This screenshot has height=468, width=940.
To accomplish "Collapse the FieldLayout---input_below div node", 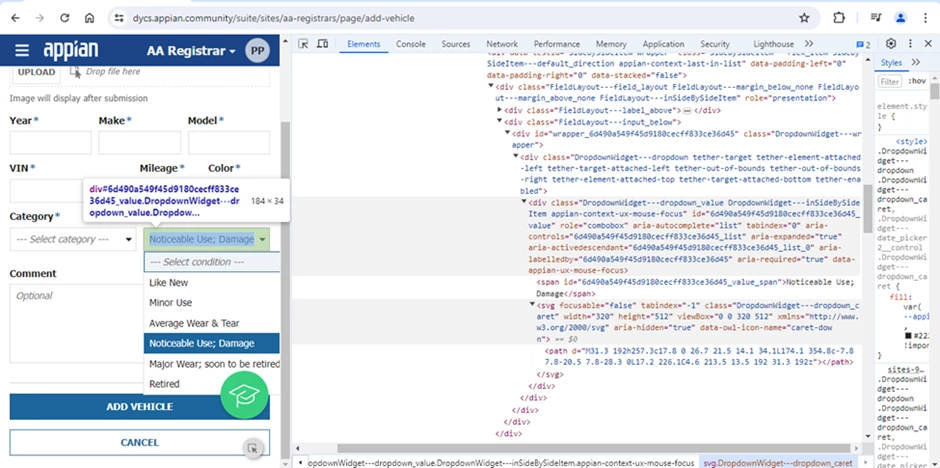I will [500, 122].
